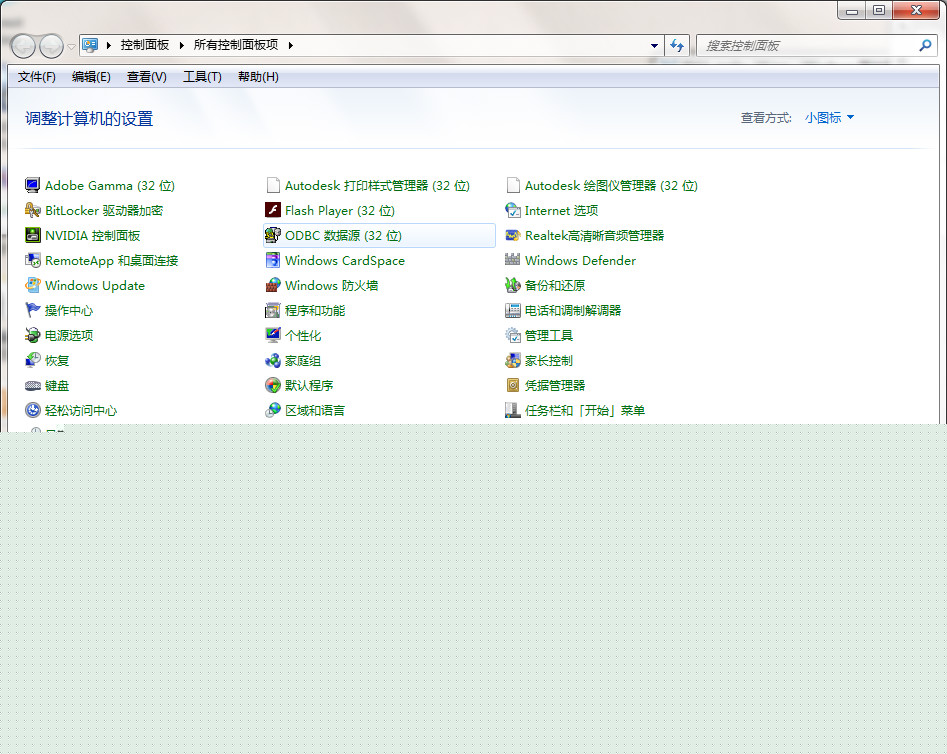Go back with the Back arrow button

24,46
